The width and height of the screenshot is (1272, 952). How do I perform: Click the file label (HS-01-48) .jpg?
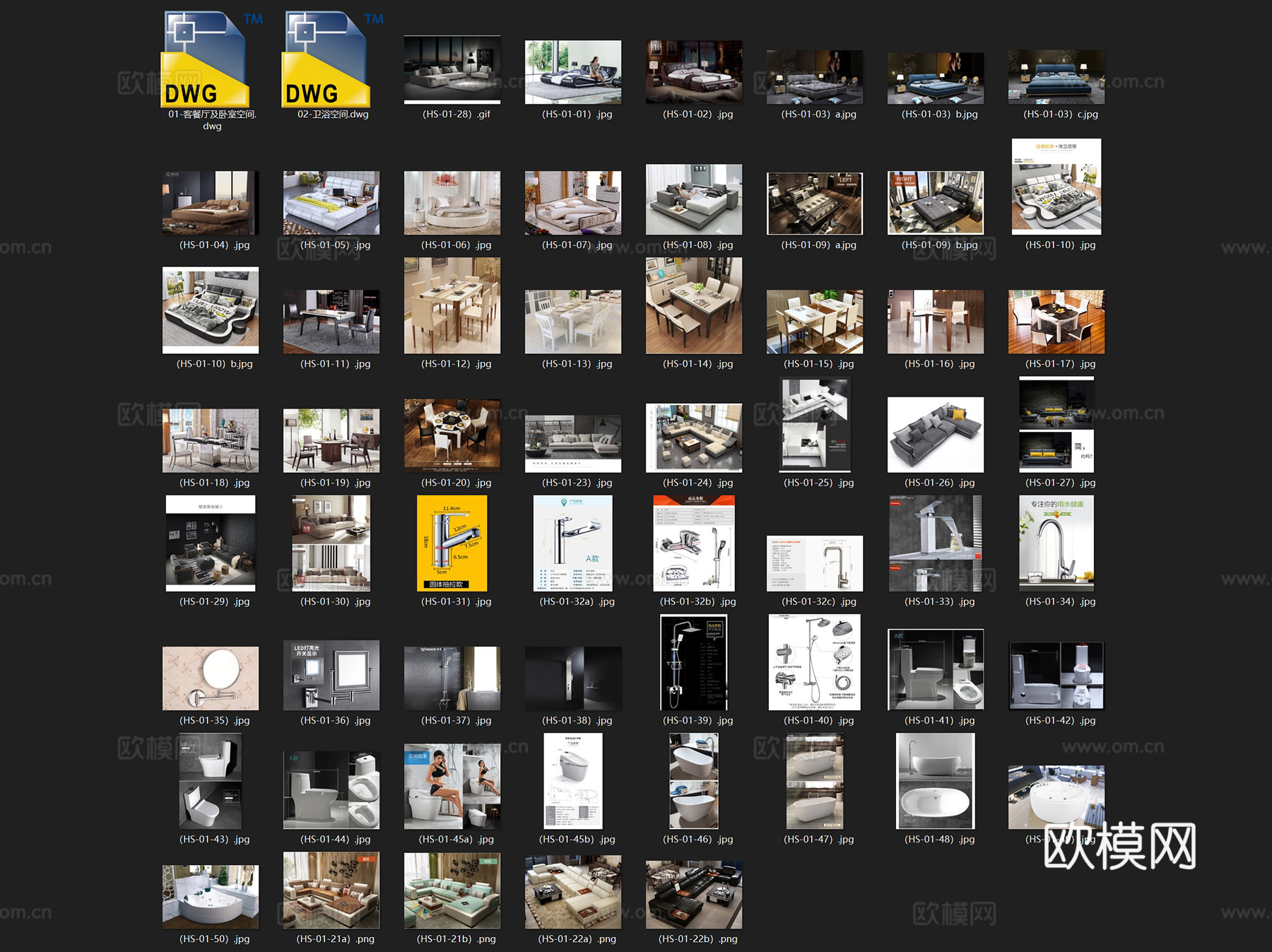(939, 839)
